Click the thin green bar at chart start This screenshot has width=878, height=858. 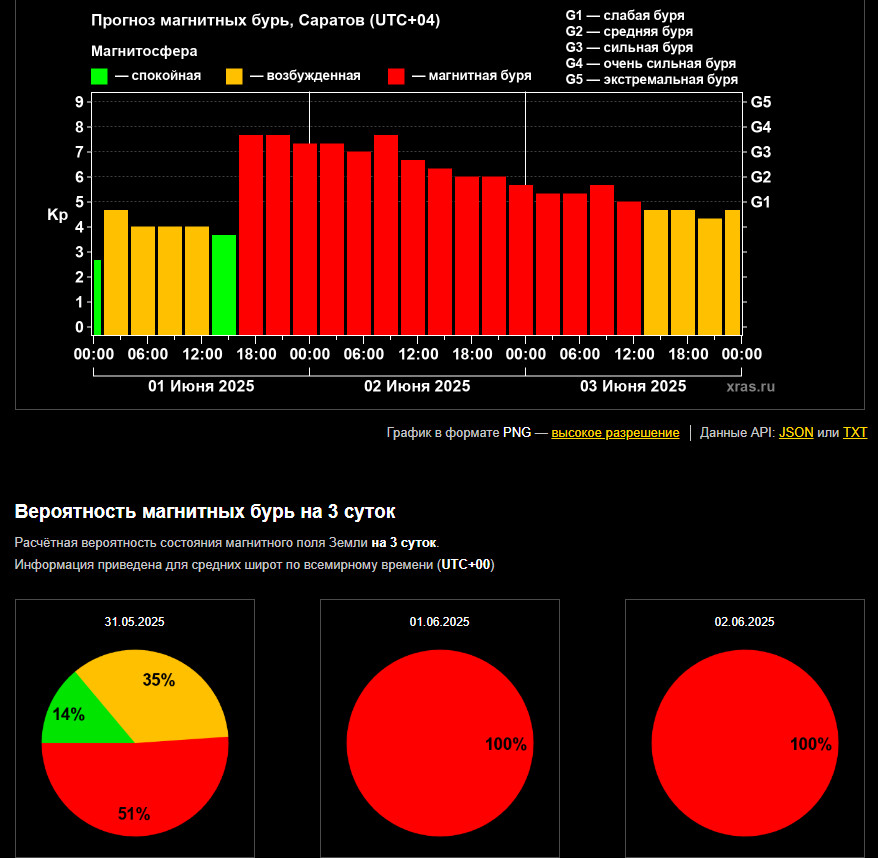tap(97, 297)
